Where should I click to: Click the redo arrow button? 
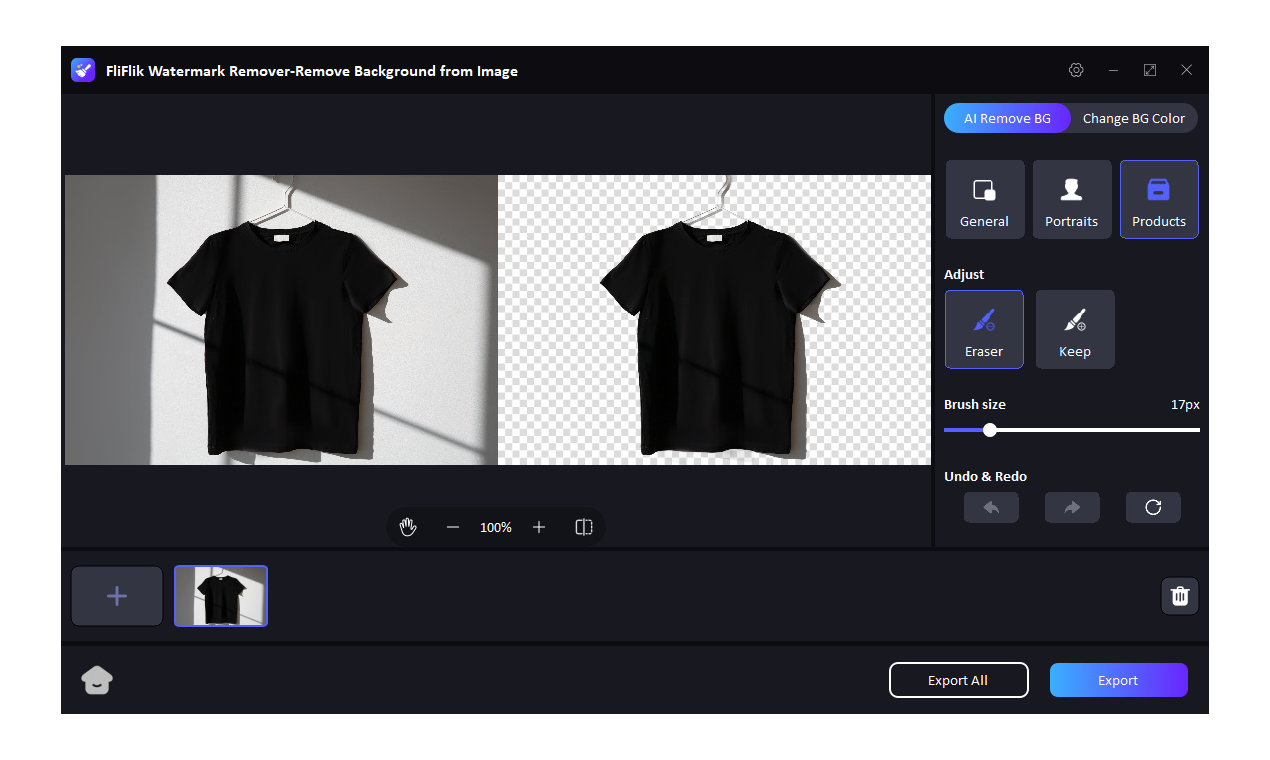[1072, 507]
